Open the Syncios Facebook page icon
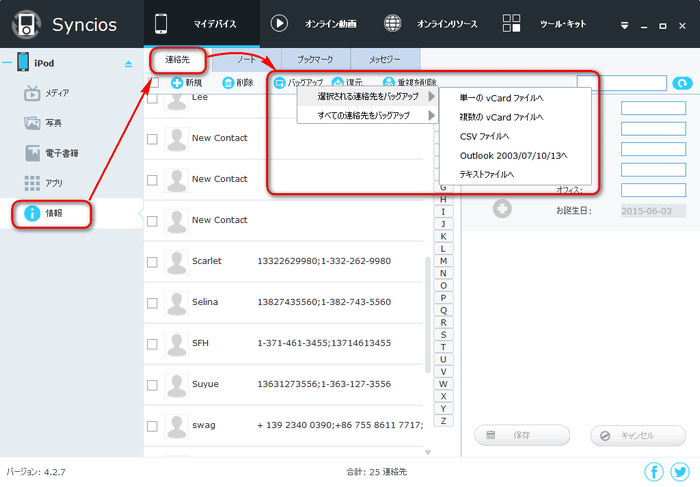 pyautogui.click(x=654, y=471)
